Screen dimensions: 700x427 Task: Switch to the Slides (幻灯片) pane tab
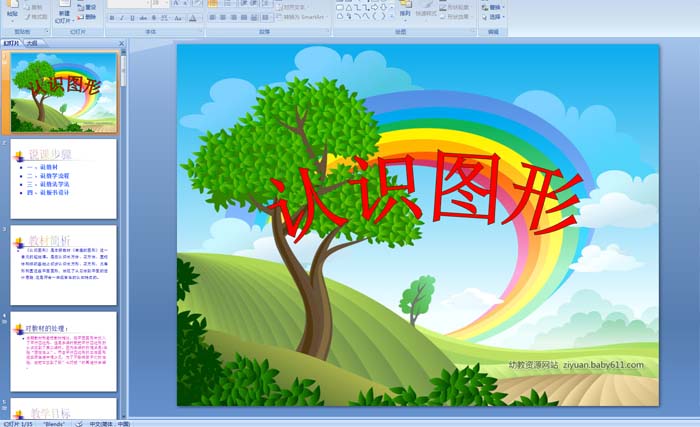[x=11, y=43]
